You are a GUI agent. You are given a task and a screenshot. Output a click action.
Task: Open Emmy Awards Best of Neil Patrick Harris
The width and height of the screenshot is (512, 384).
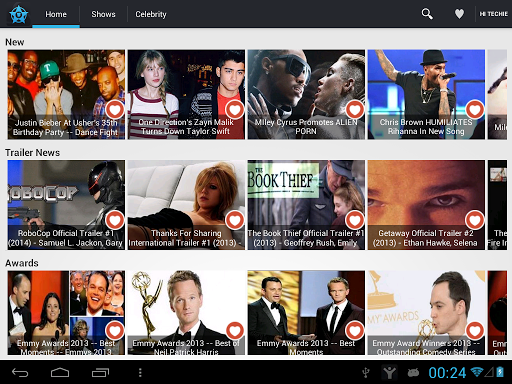[x=186, y=313]
